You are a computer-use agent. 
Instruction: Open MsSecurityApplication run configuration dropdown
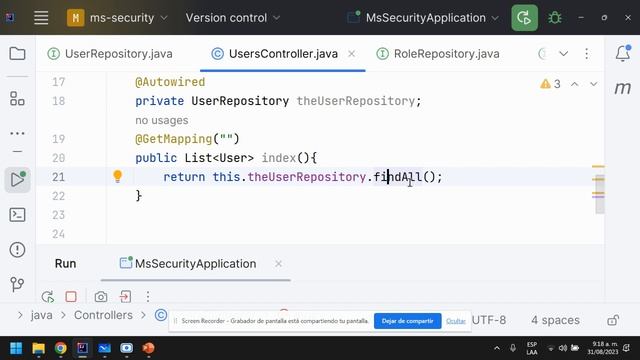423,18
